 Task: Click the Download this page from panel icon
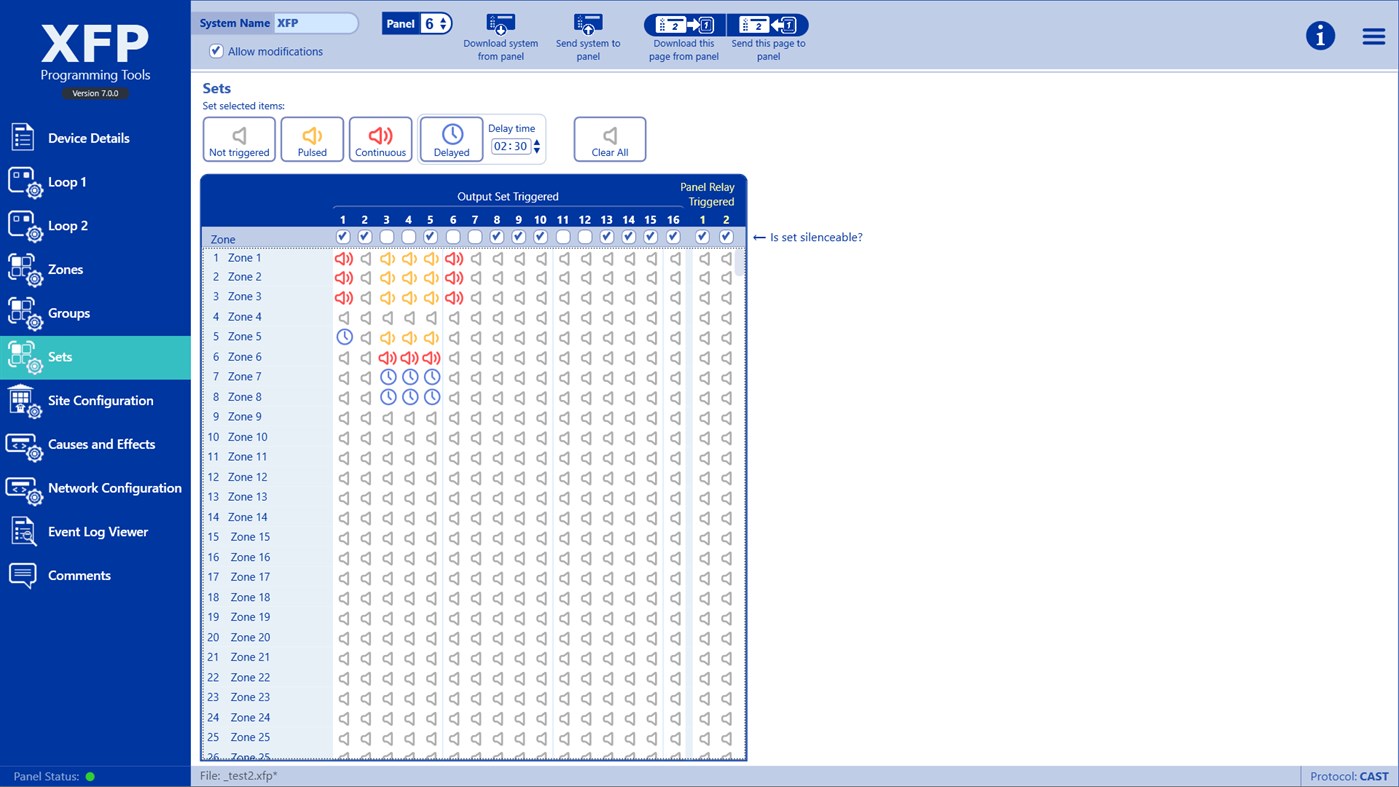click(x=683, y=25)
